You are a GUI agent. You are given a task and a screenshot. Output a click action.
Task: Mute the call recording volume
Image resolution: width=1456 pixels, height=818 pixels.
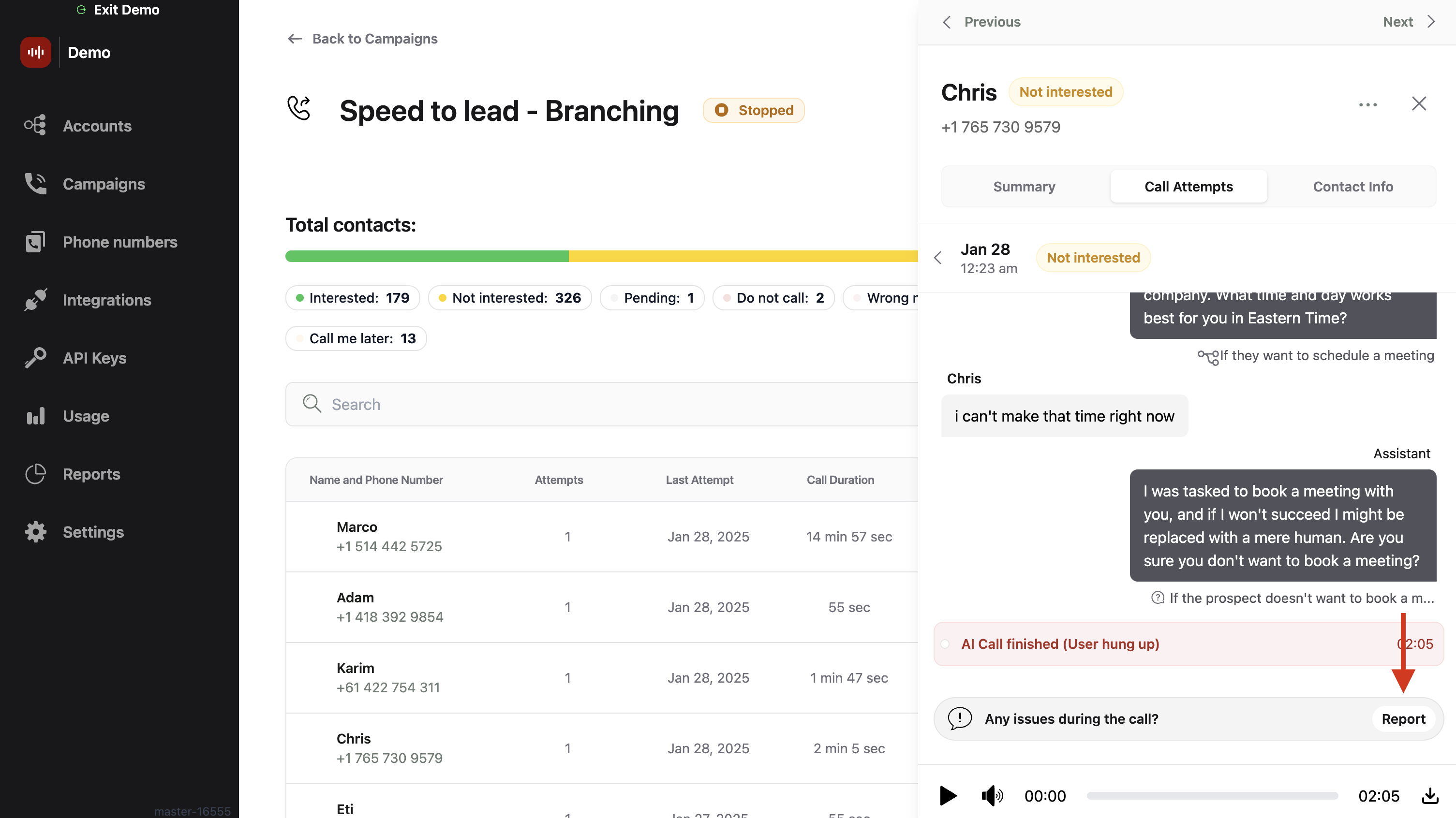click(992, 795)
